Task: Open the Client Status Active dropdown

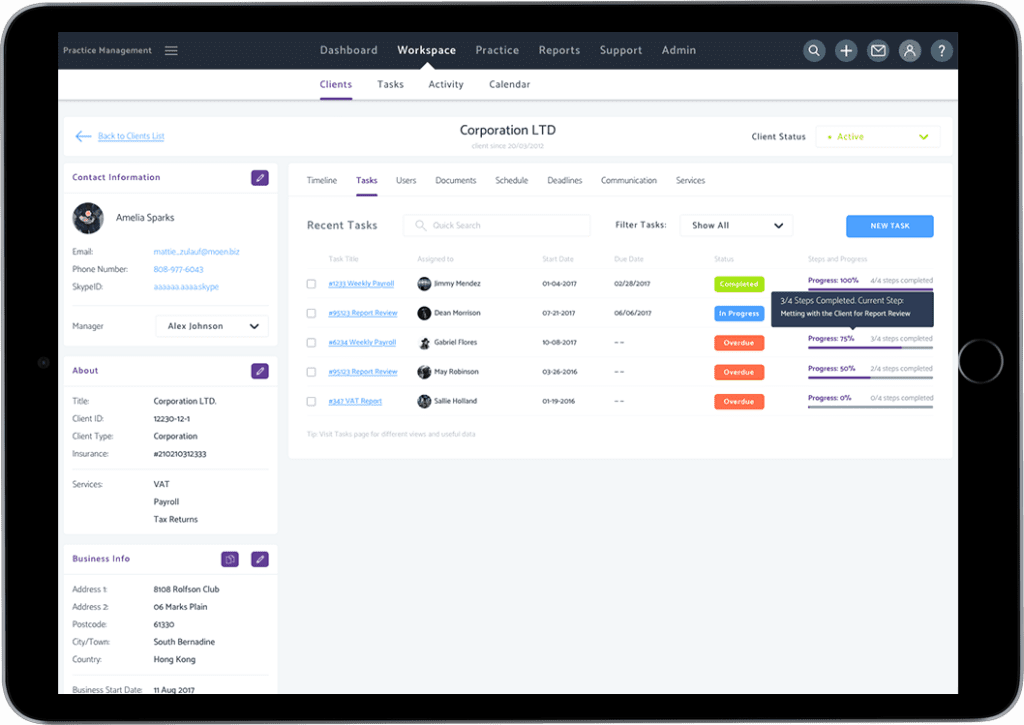Action: [x=877, y=136]
